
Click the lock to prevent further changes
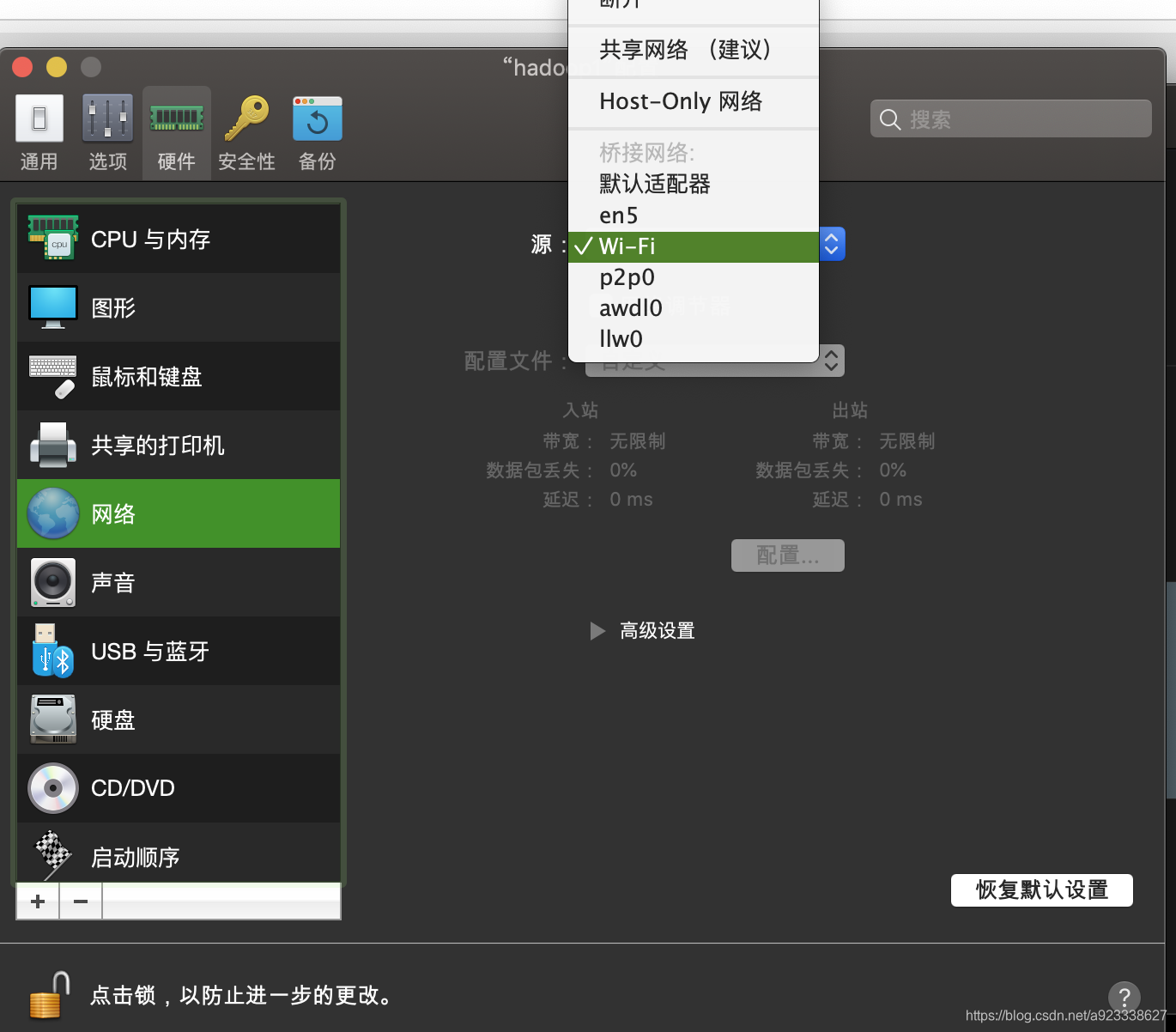tap(49, 993)
